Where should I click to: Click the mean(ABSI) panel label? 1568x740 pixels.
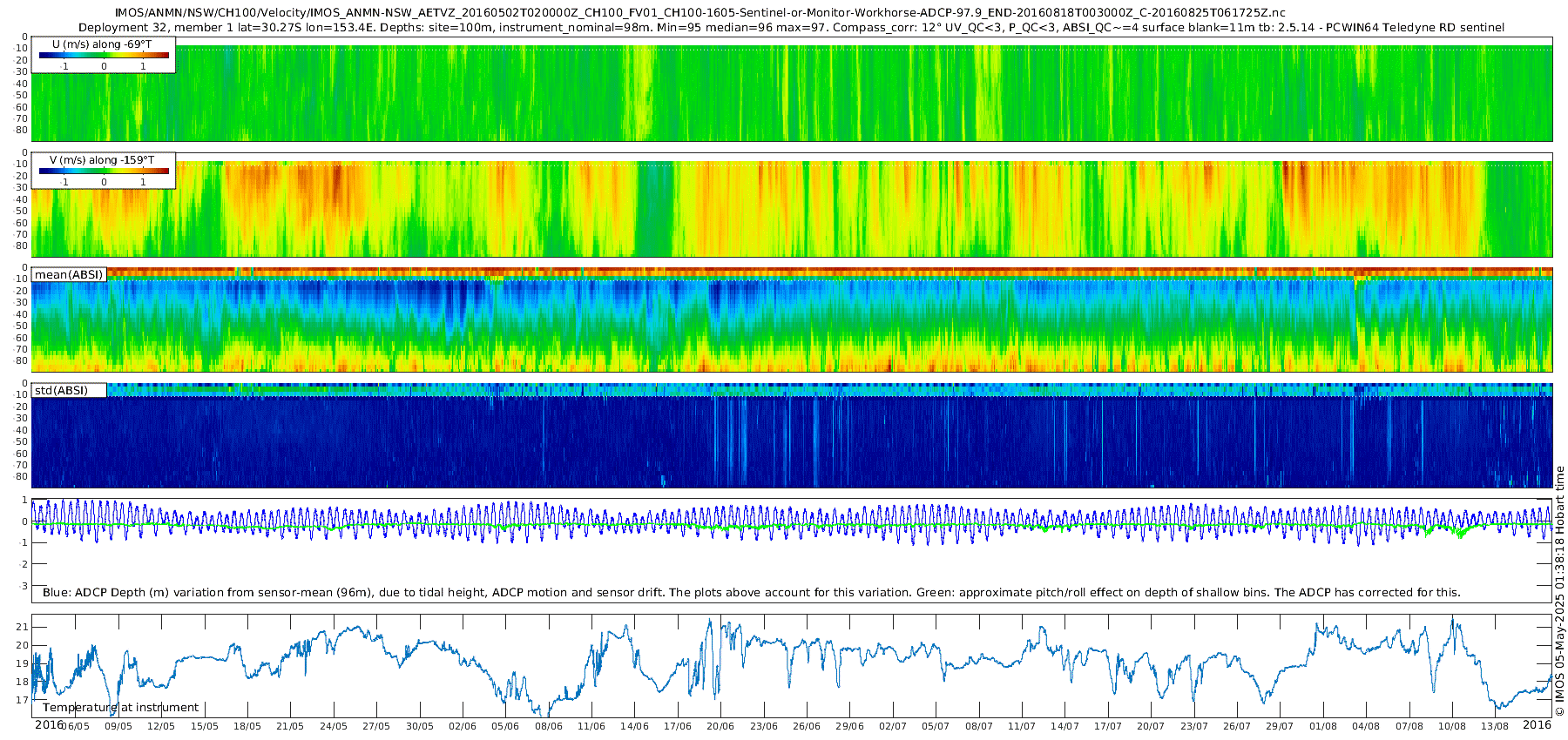tap(69, 275)
